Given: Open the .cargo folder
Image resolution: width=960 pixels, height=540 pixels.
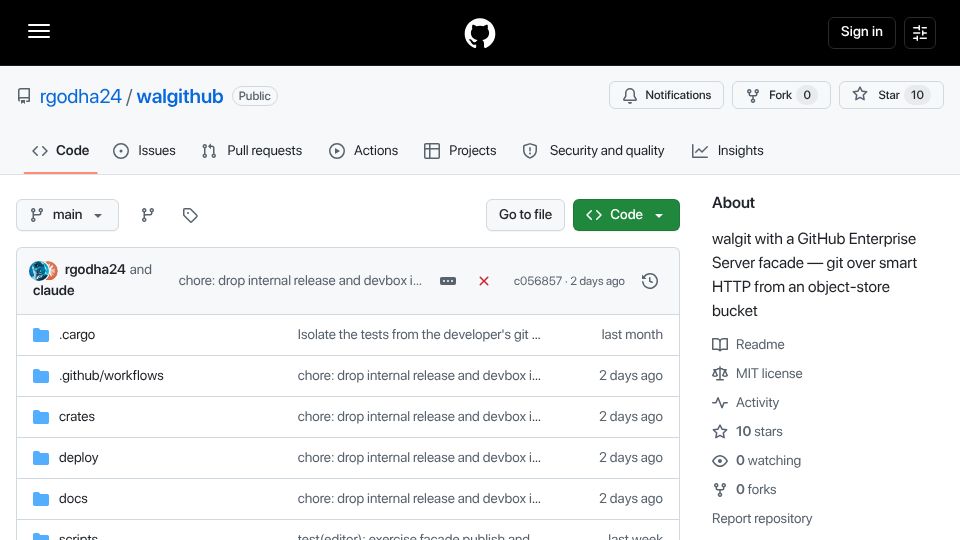Looking at the screenshot, I should click(x=77, y=335).
